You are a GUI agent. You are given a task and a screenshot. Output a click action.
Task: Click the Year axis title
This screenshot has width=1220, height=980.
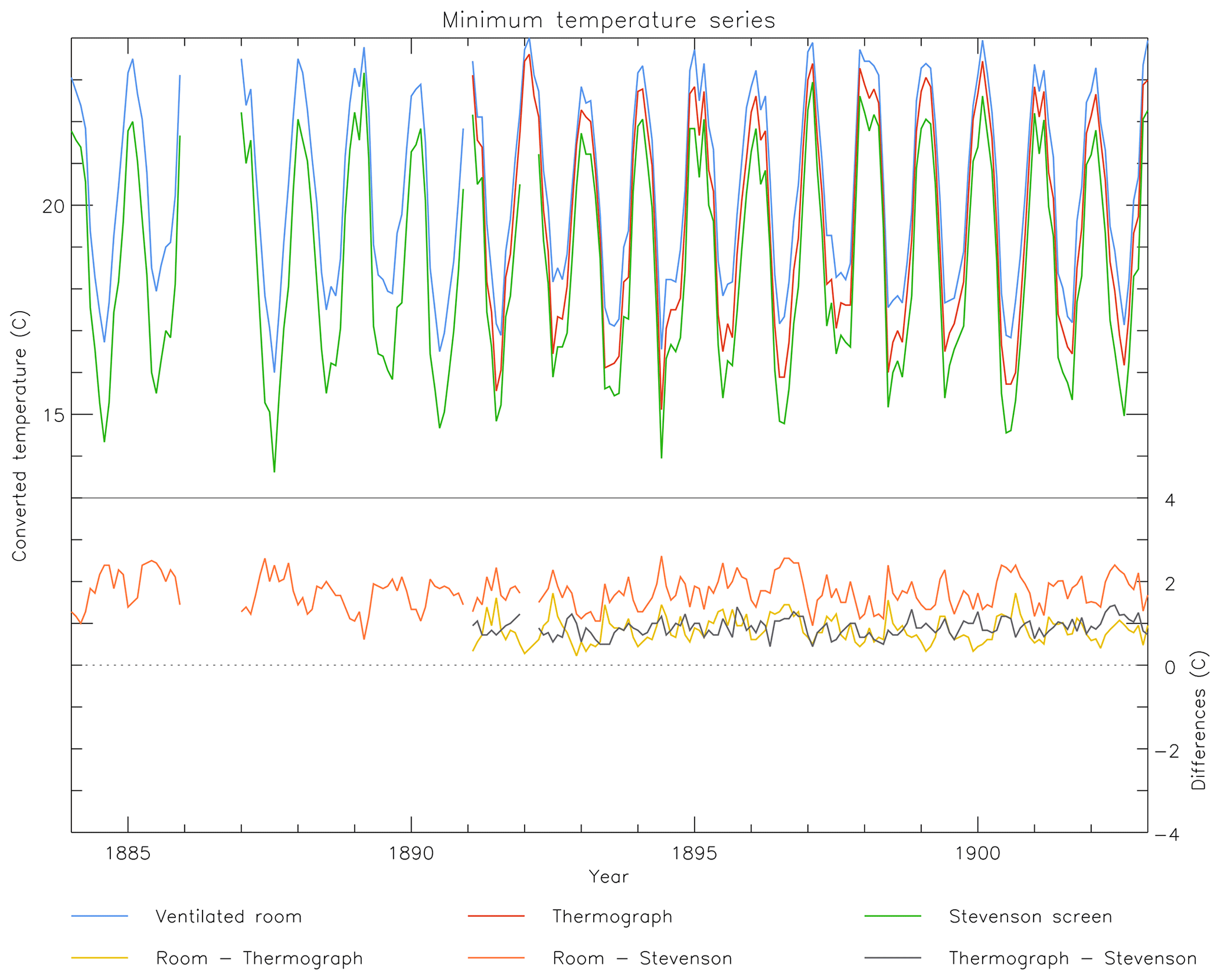[609, 877]
